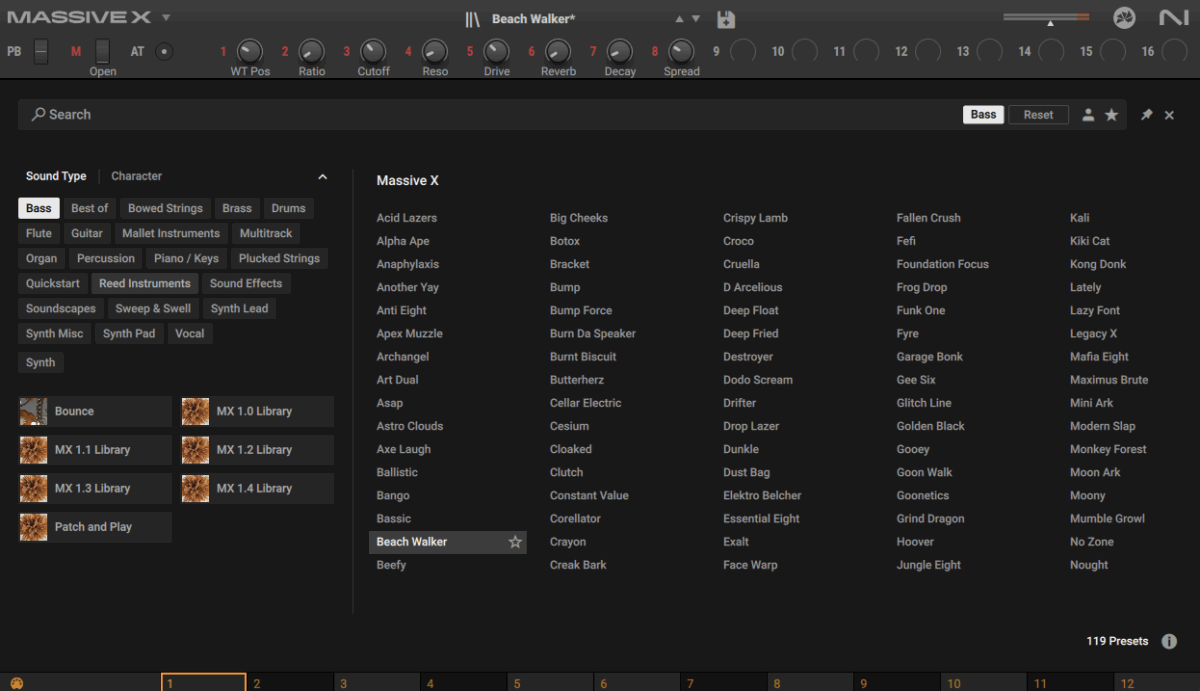This screenshot has height=691, width=1200.
Task: Select the MX 1.3 Library tile
Action: point(95,489)
